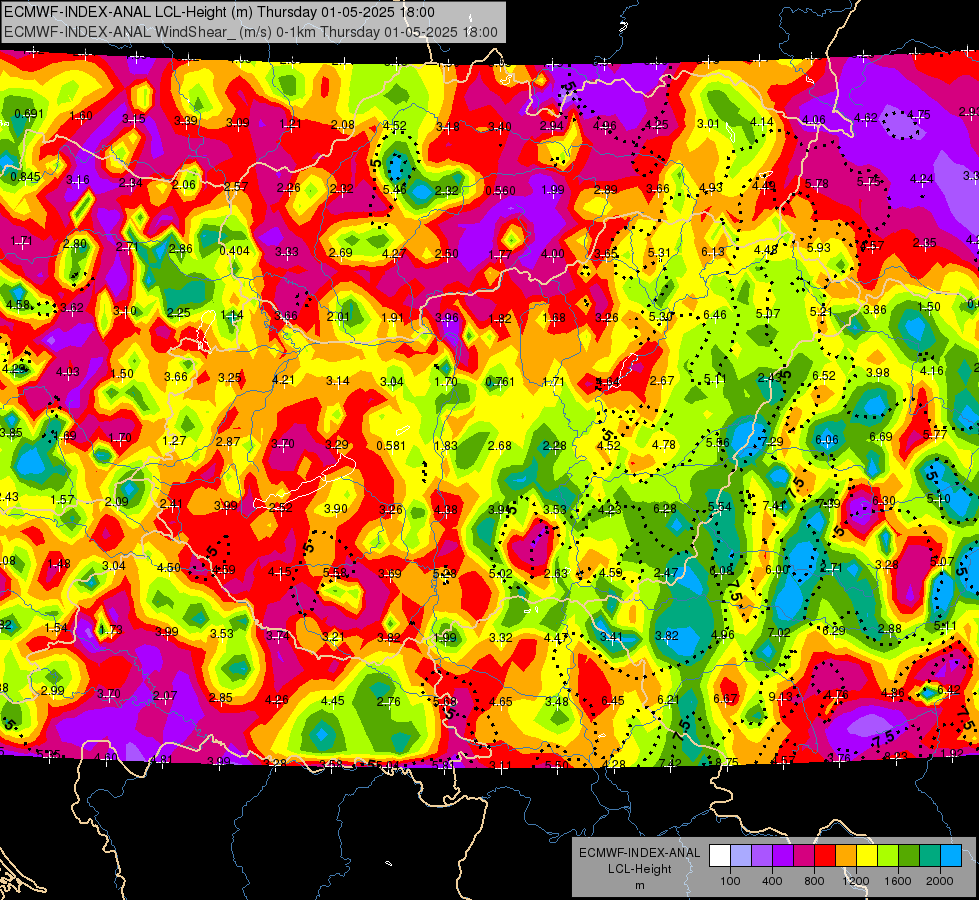Click the wind shear value 6.67

726,698
